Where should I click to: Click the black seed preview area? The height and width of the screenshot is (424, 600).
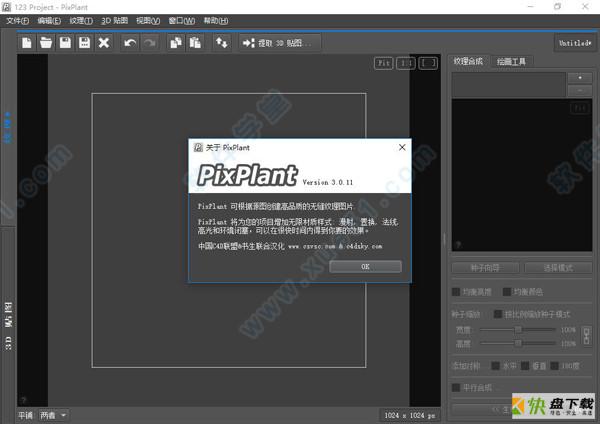point(522,175)
